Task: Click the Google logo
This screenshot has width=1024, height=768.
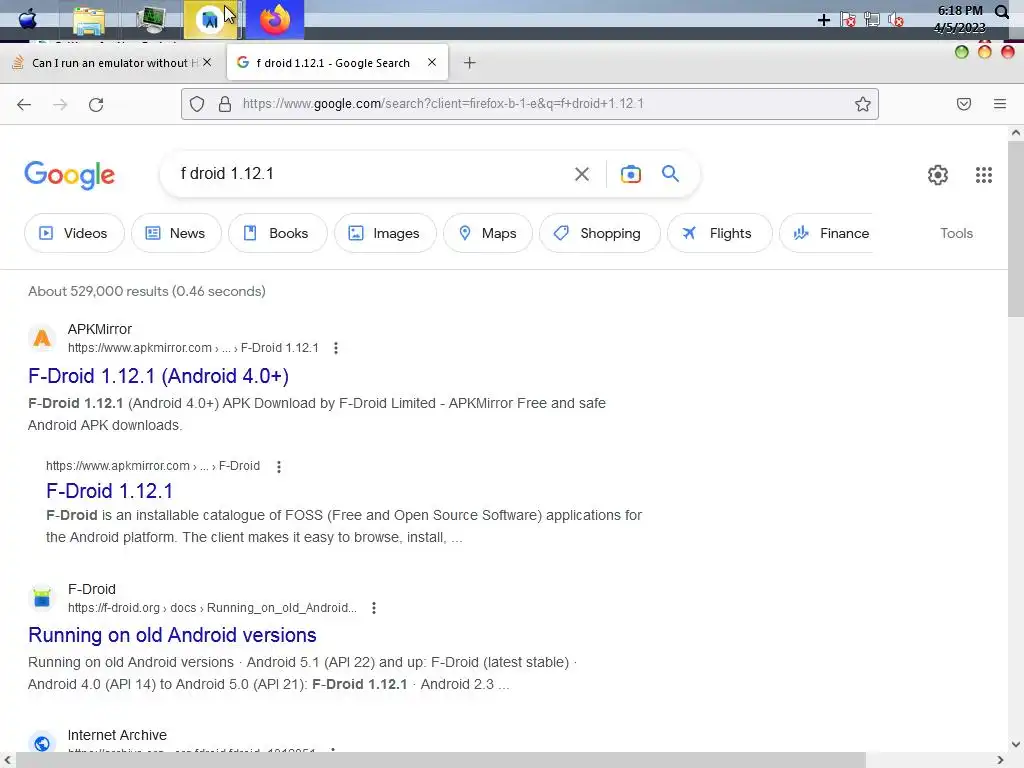Action: point(70,175)
